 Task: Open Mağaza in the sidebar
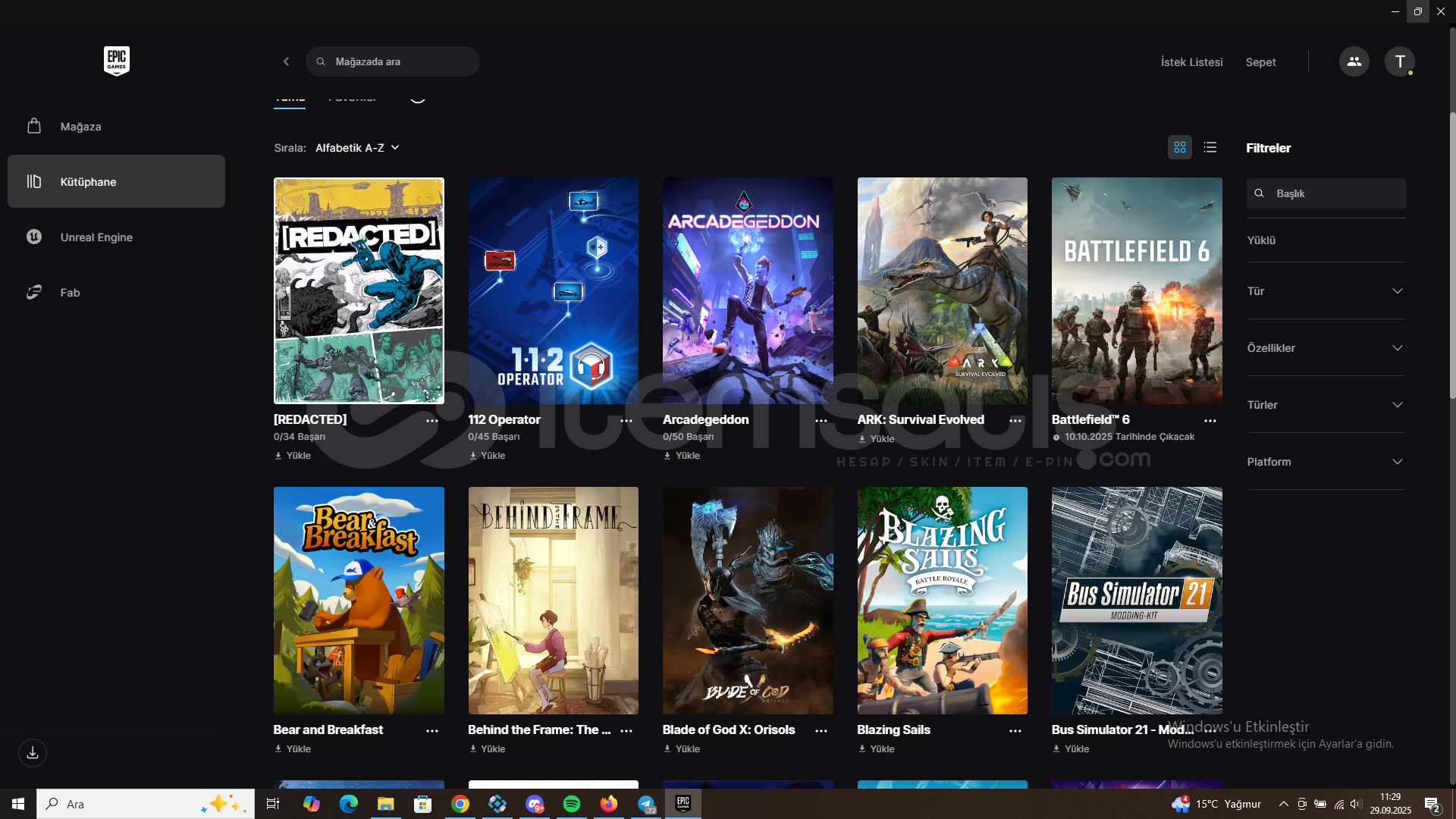point(80,127)
